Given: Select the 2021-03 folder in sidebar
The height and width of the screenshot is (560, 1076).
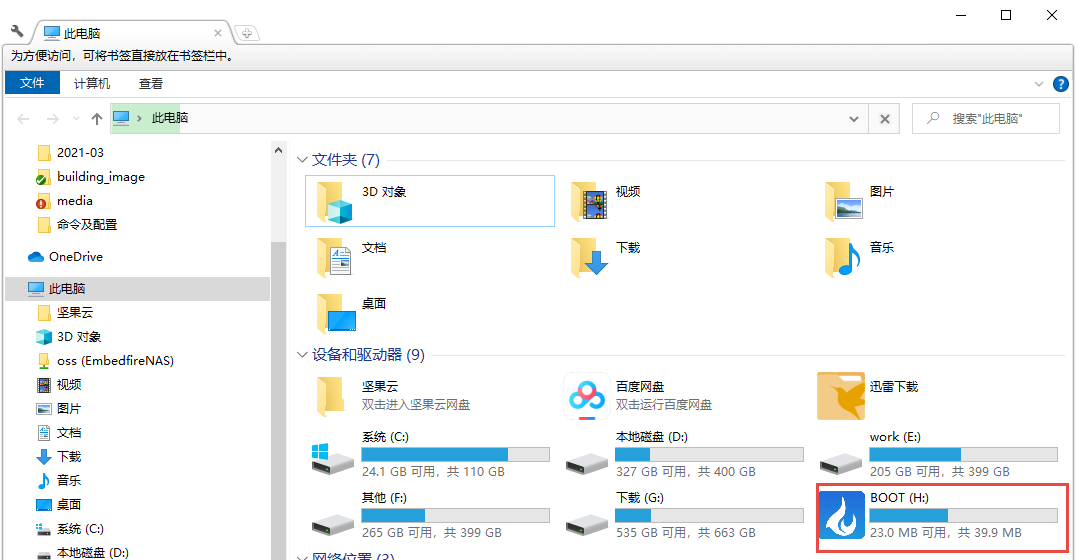Looking at the screenshot, I should click(x=80, y=152).
